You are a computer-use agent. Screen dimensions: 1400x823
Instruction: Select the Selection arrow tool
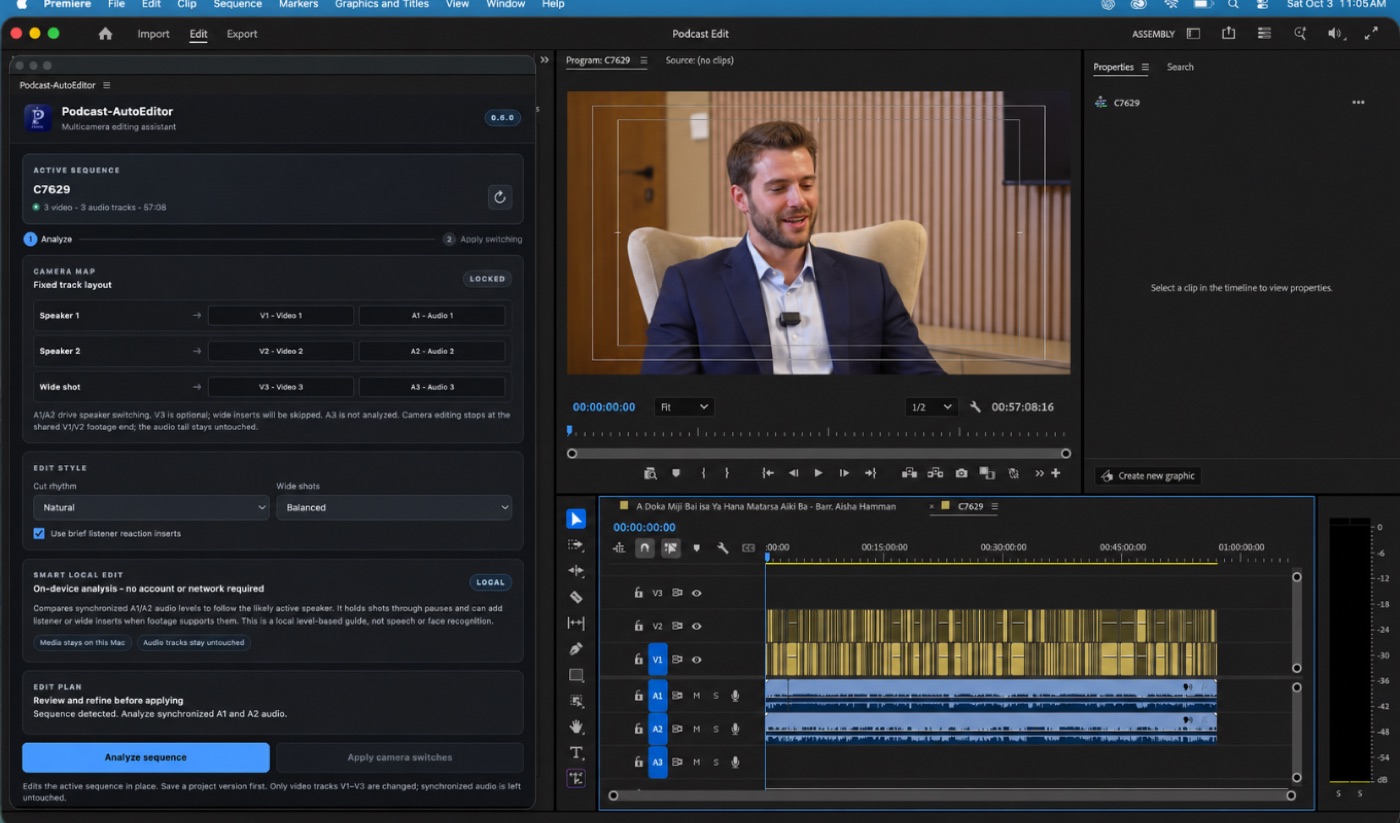576,519
